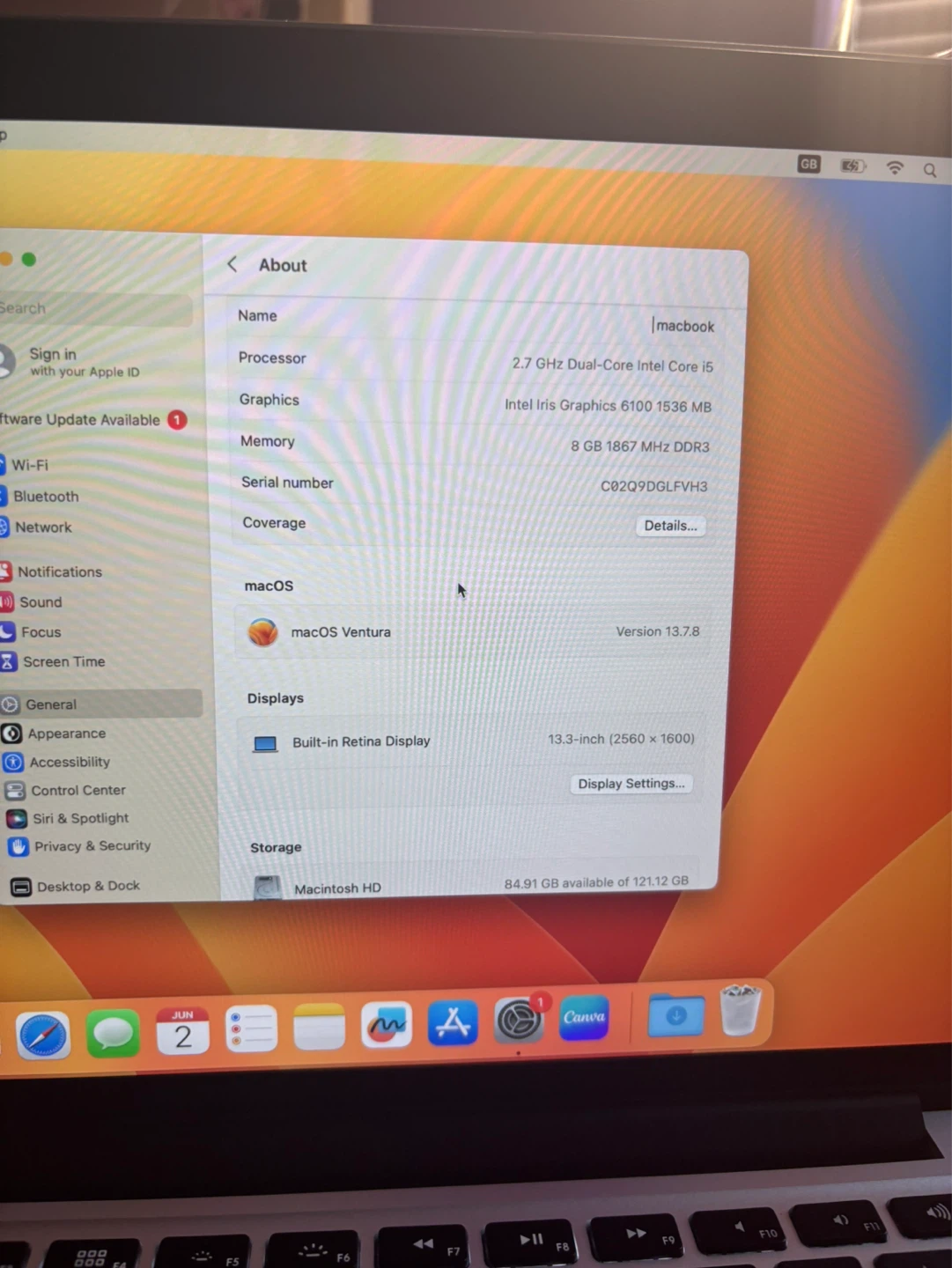The height and width of the screenshot is (1268, 952).
Task: Click the Name field showing macbook
Action: pos(683,326)
